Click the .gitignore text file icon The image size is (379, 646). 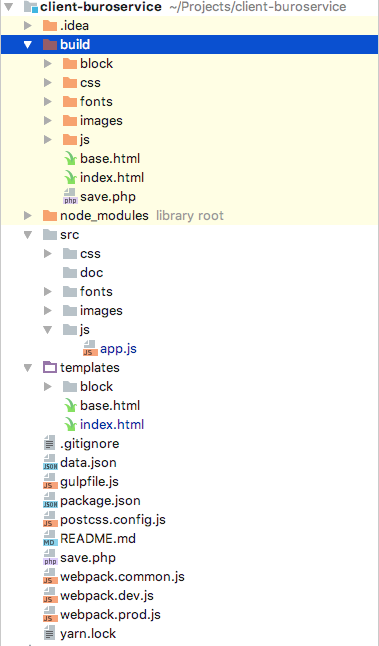[49, 444]
